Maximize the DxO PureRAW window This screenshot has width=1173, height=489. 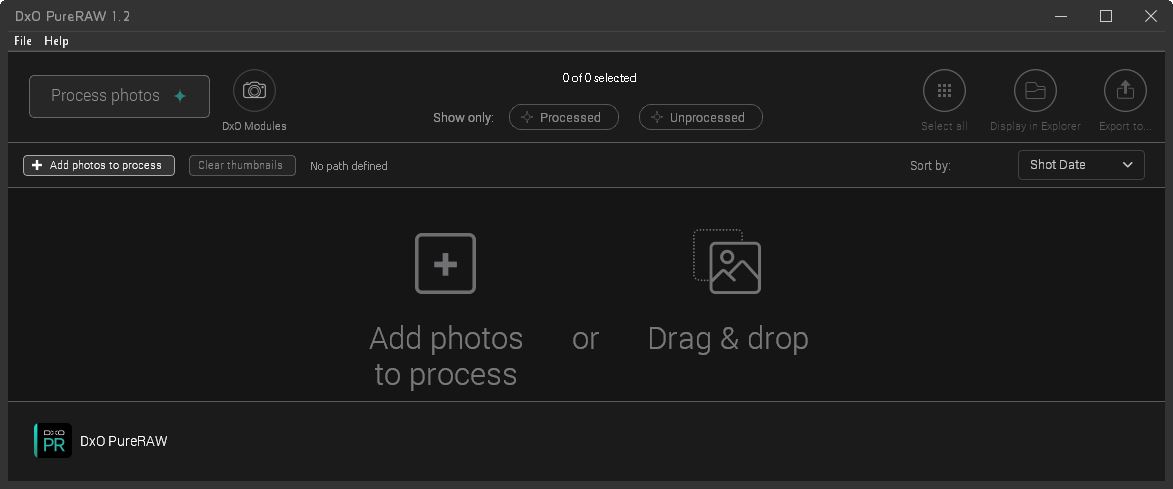pos(1106,16)
